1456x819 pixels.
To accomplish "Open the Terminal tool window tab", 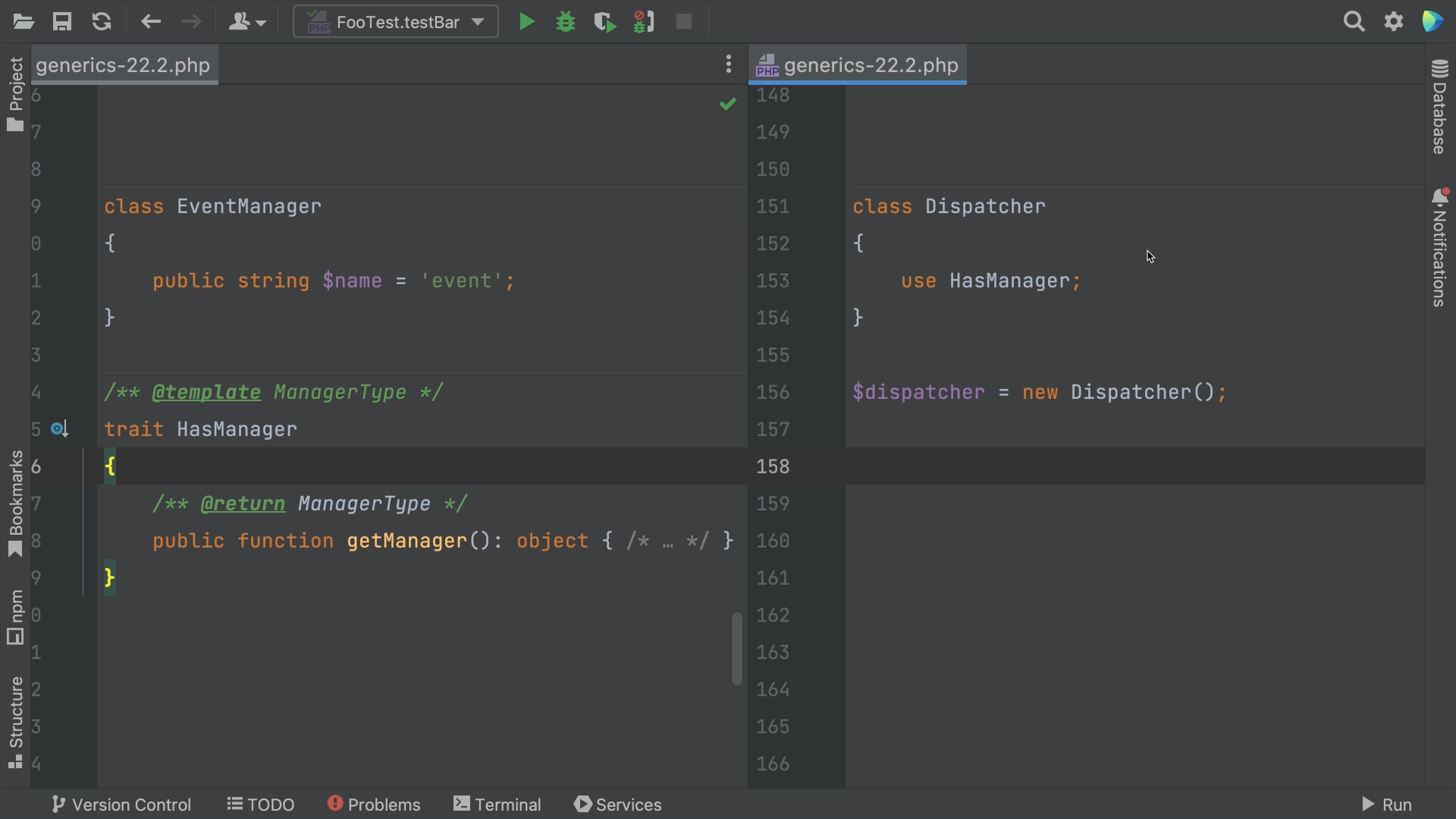I will [497, 805].
